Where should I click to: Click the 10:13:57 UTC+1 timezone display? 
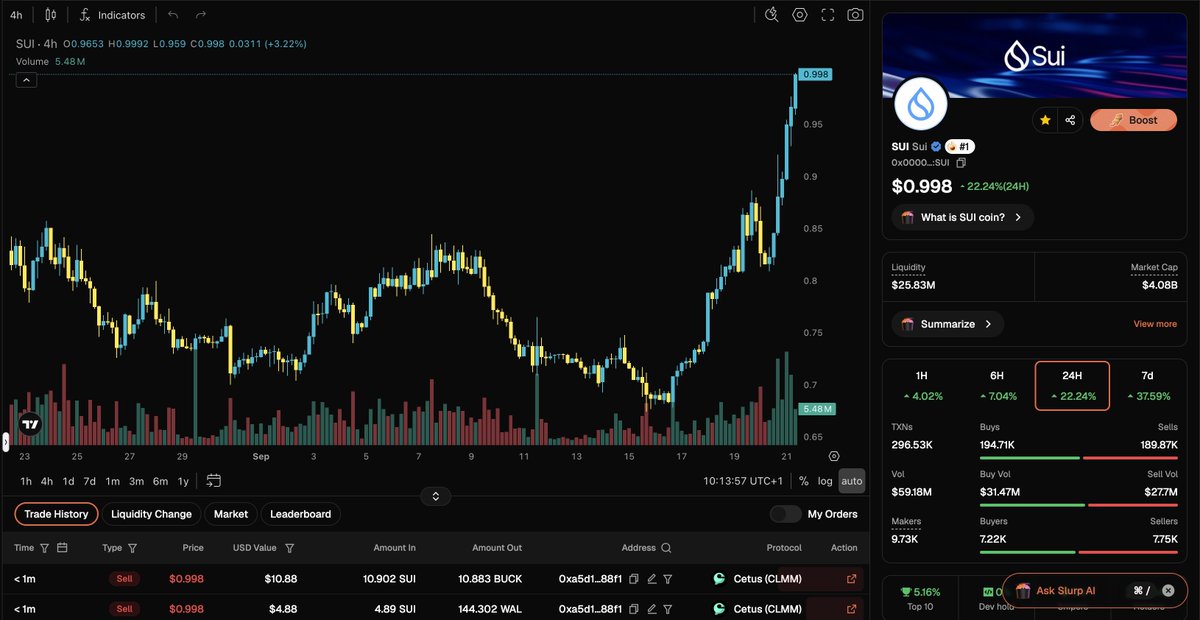[745, 481]
